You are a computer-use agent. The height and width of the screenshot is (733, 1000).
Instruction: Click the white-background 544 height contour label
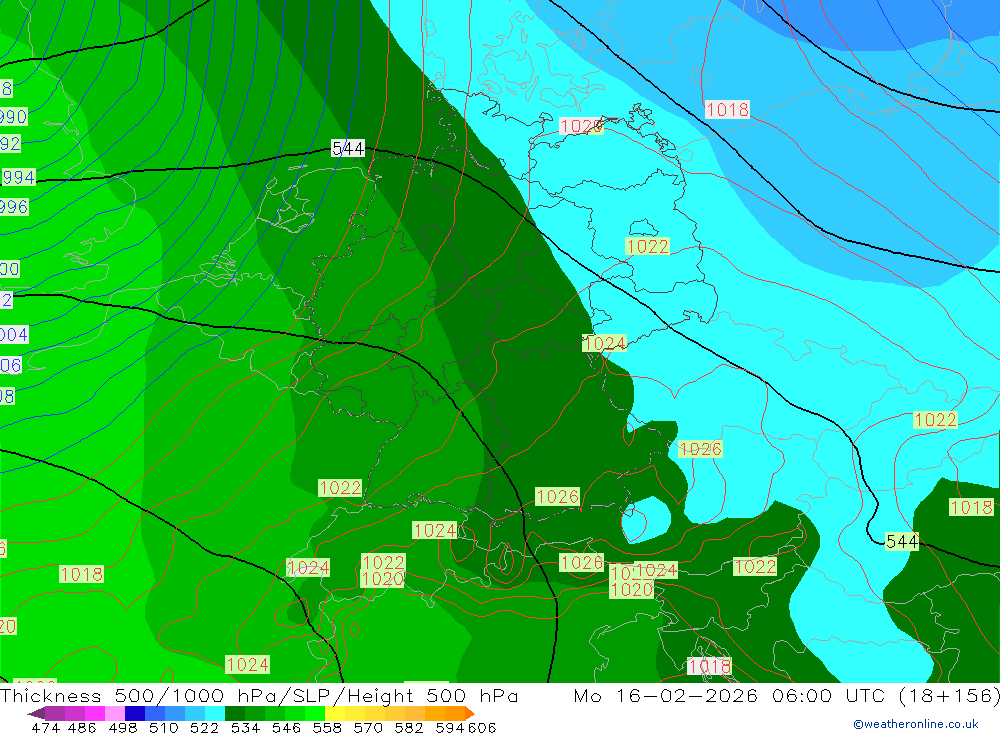click(348, 149)
